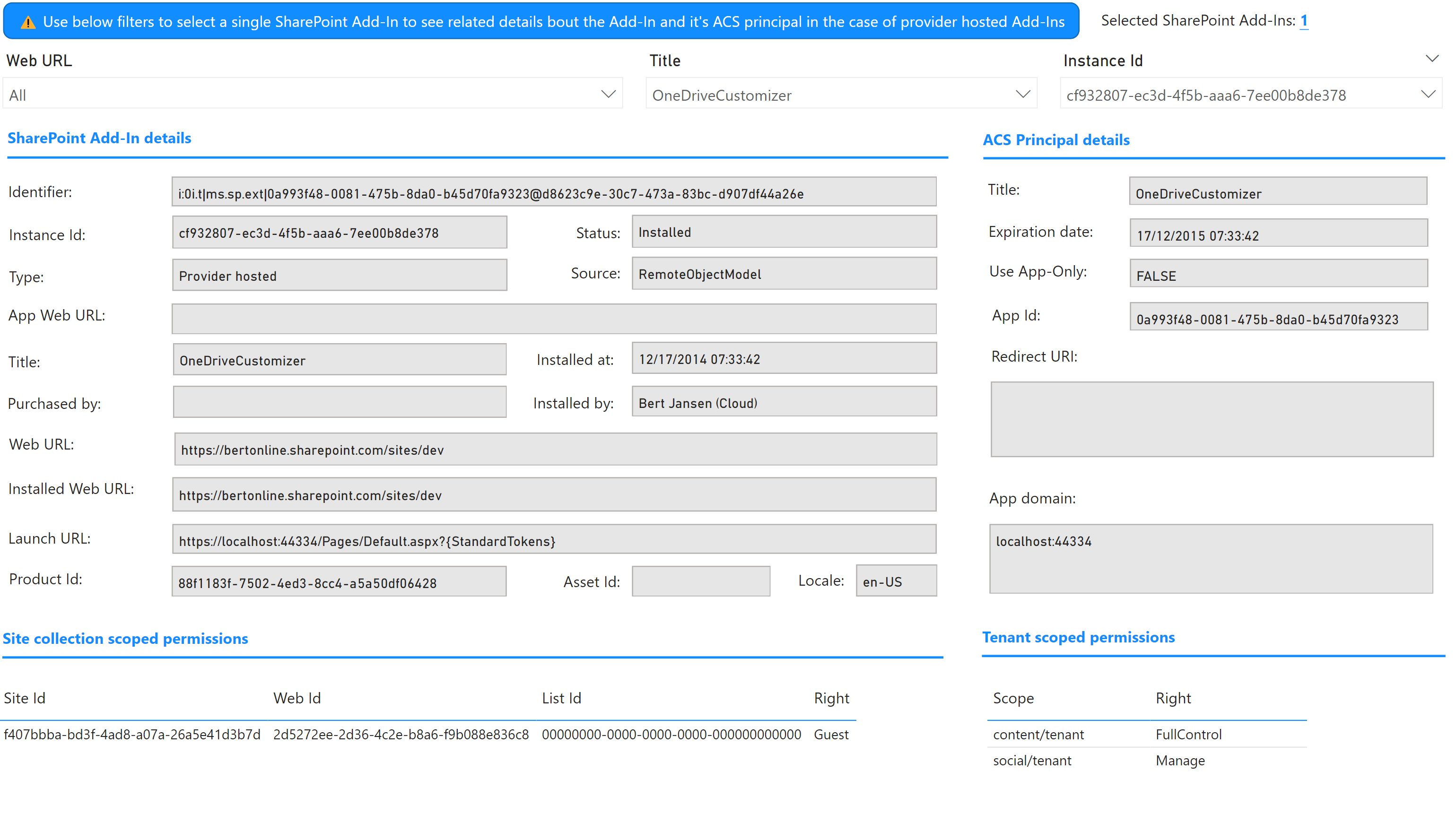Screen dimensions: 1456x814
Task: Click the Product Id field
Action: [x=339, y=582]
